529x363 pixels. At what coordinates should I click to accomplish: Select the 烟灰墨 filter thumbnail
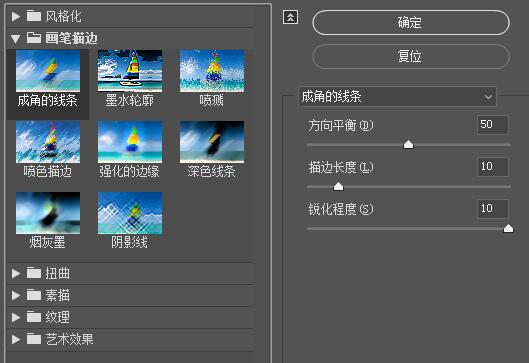48,213
